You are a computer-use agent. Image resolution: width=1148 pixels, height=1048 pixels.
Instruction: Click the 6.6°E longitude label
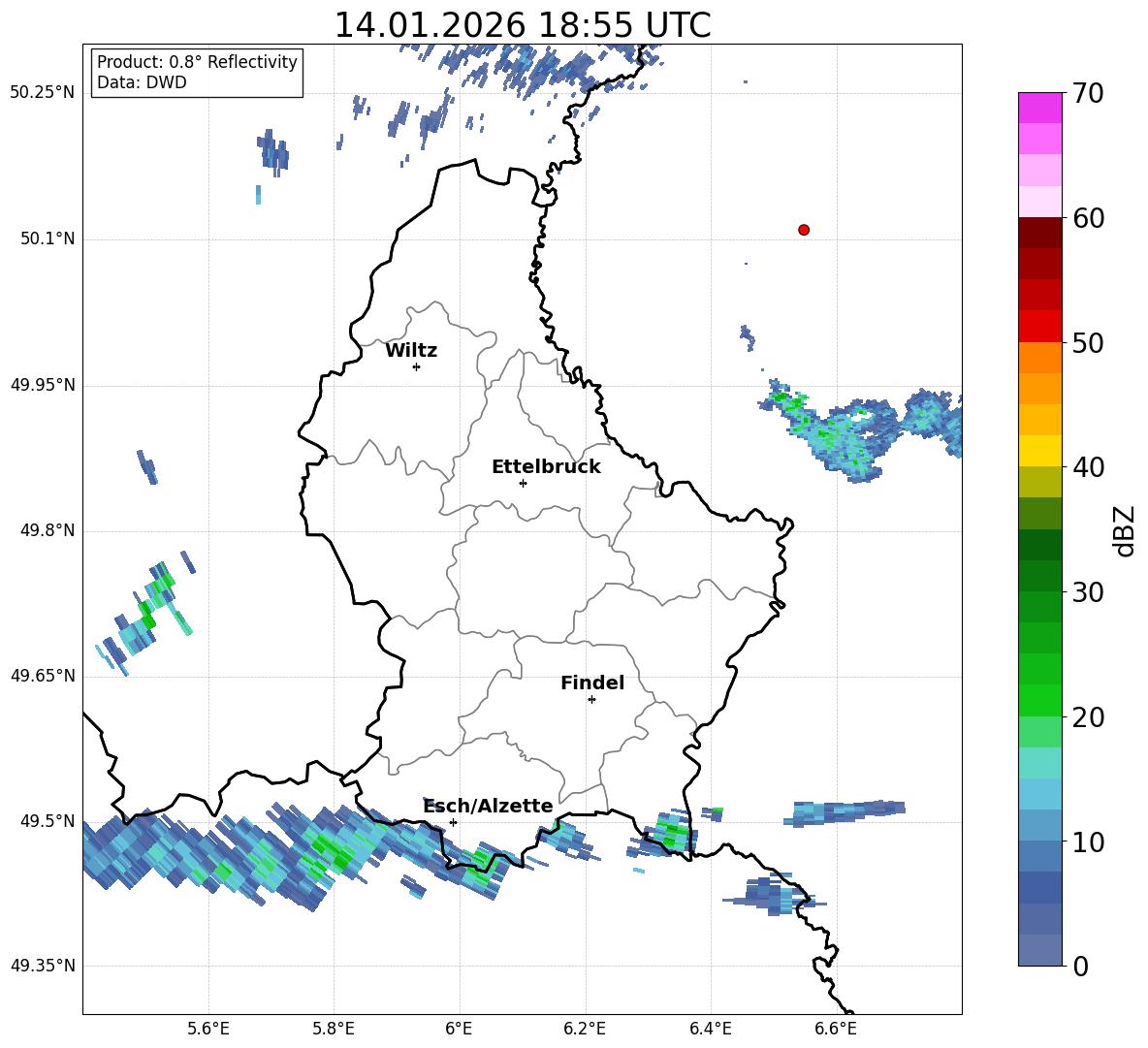tap(836, 1030)
